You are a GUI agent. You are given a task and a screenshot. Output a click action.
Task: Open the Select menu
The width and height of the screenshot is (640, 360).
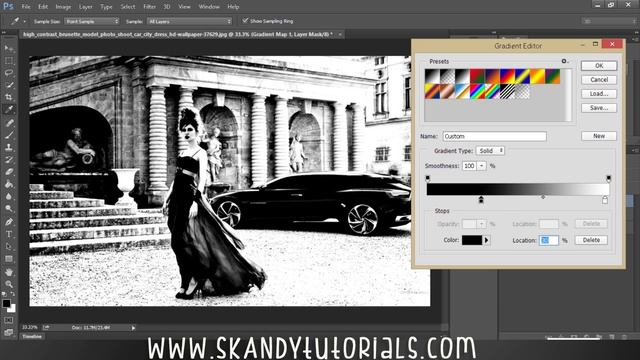pos(128,7)
